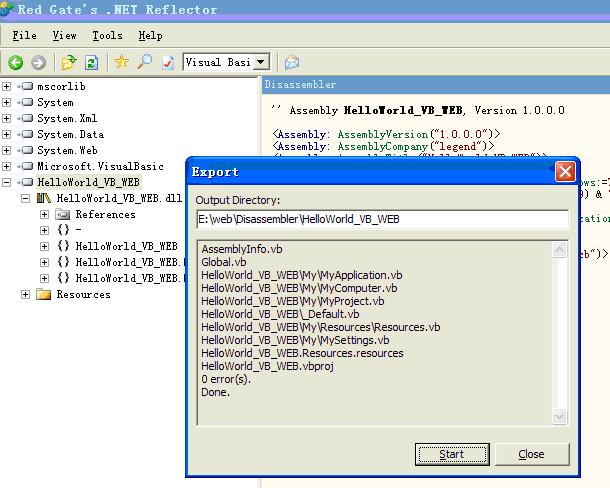Click the Reflector app icon in title bar
The width and height of the screenshot is (610, 488).
point(7,9)
